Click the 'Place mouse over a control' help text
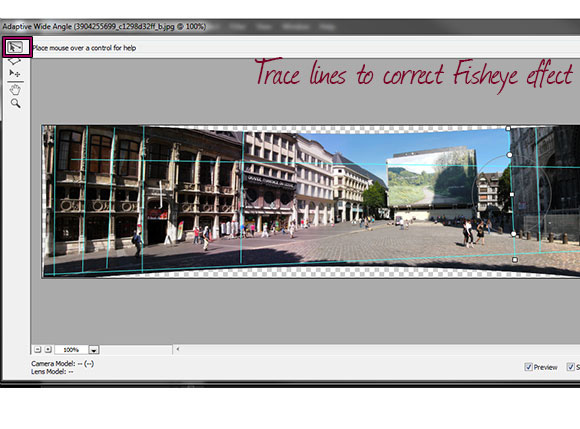This screenshot has width=580, height=429. (x=84, y=48)
